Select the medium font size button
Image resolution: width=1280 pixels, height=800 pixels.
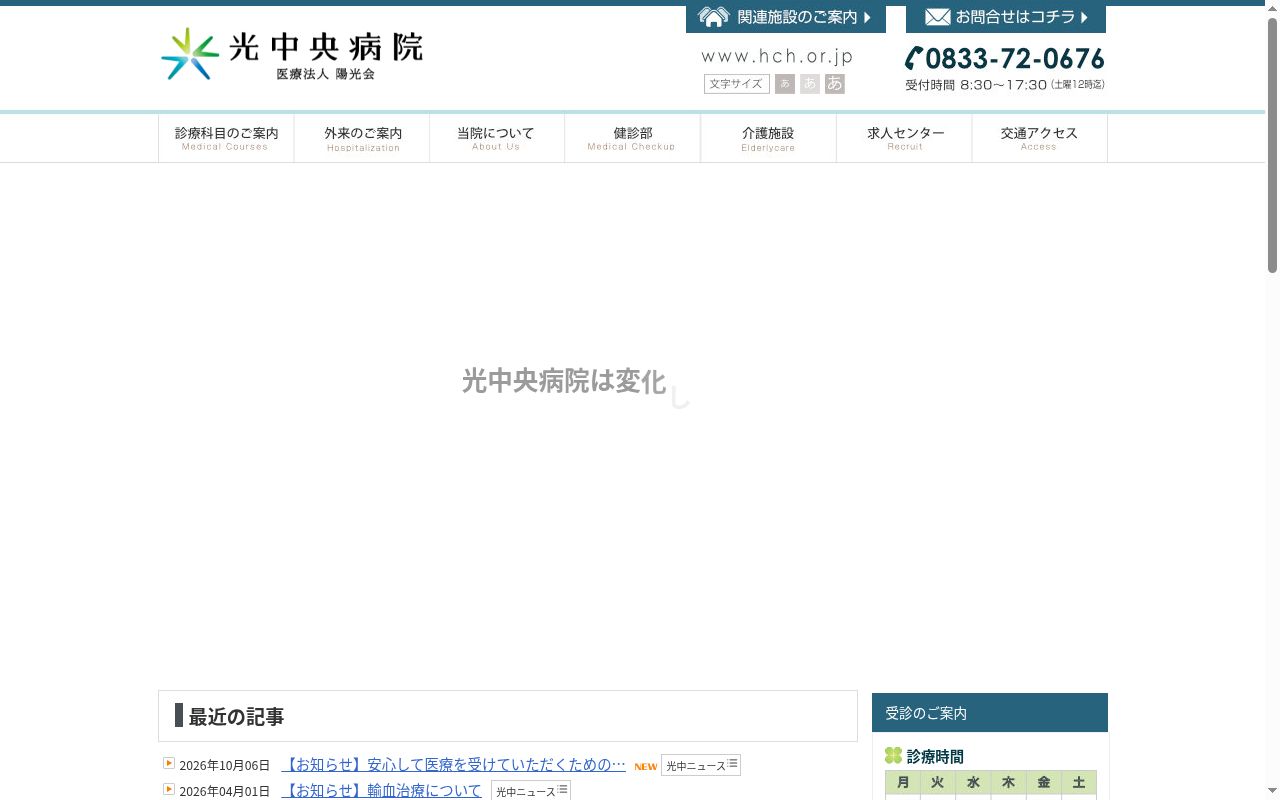810,84
